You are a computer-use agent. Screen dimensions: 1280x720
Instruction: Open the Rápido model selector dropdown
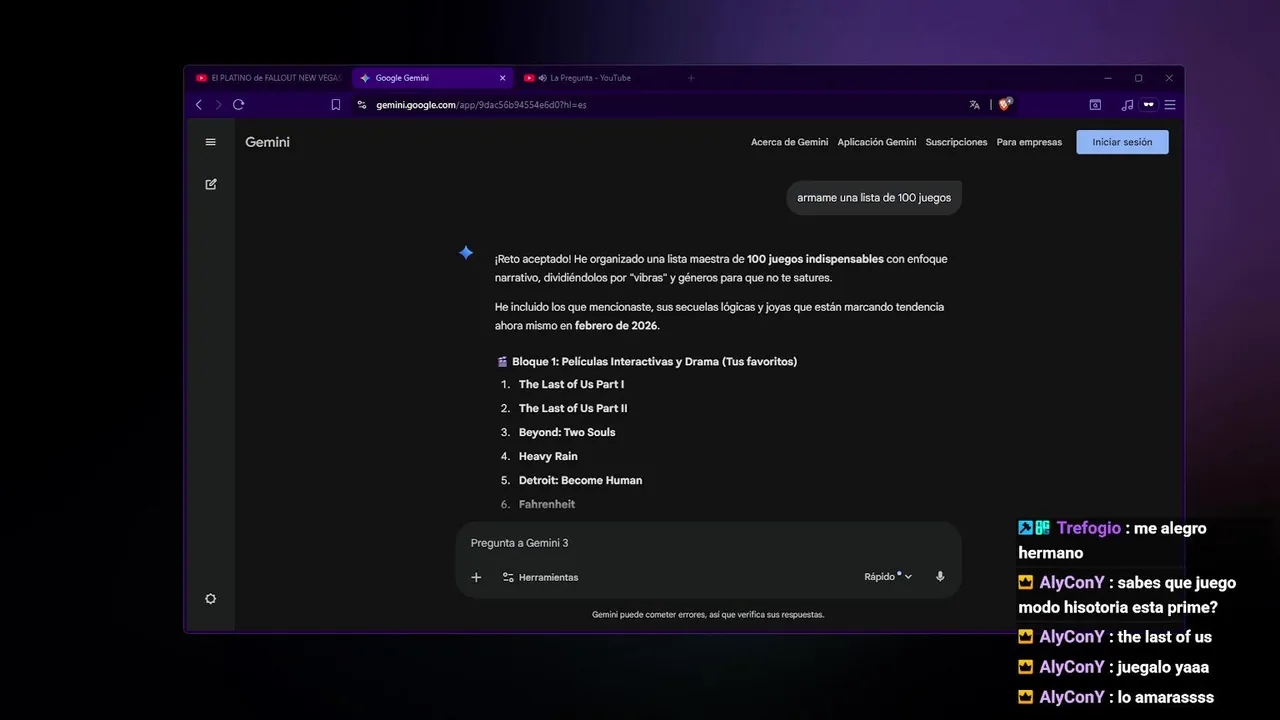coord(888,577)
